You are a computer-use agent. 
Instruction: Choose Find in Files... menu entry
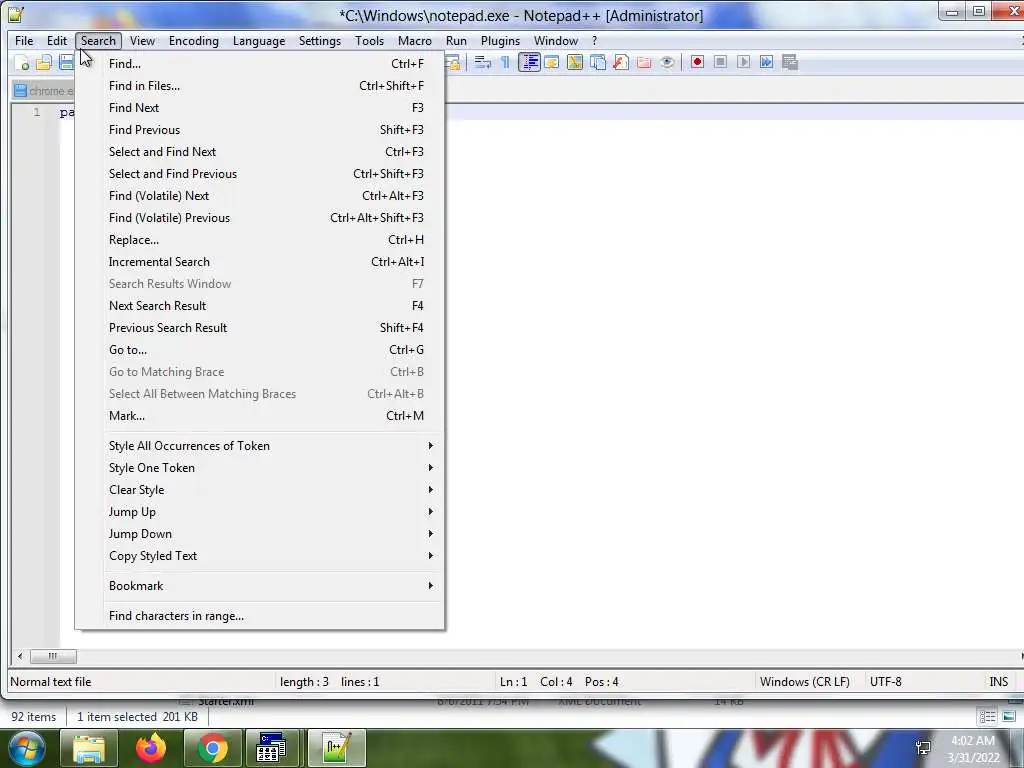260,86
